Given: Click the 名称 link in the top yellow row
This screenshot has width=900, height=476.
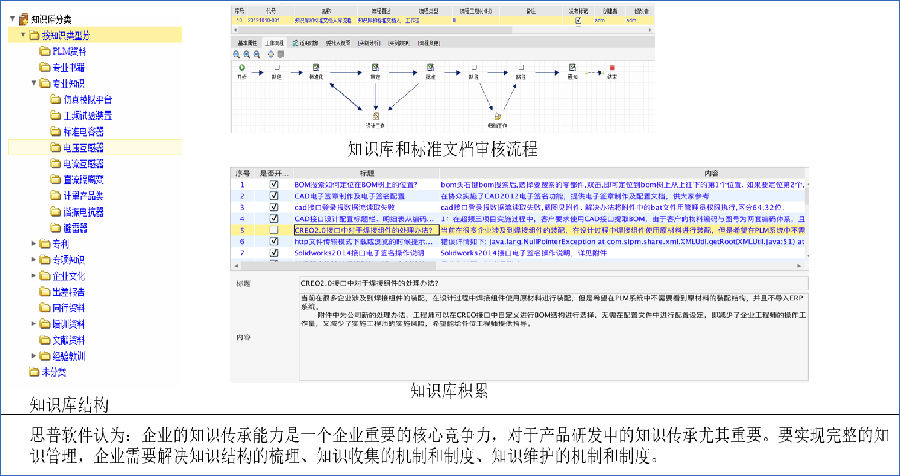Looking at the screenshot, I should [x=323, y=20].
